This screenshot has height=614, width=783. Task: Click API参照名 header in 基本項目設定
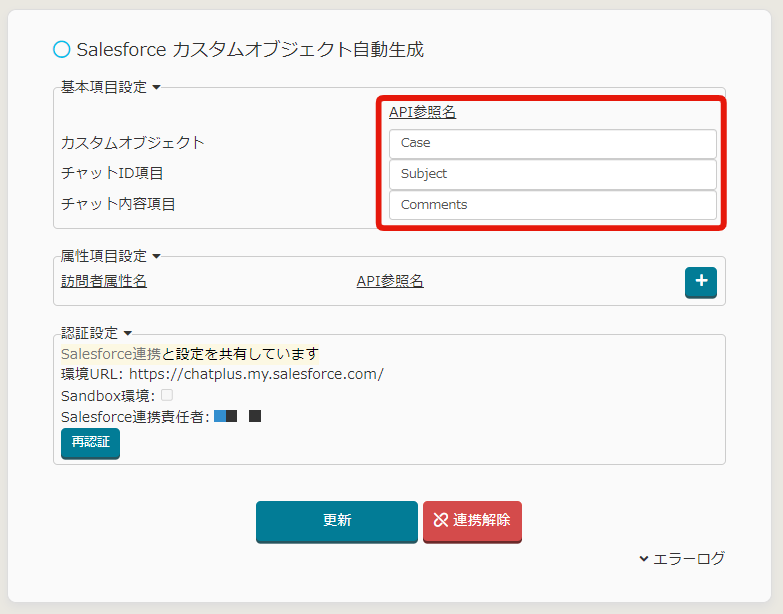click(422, 112)
